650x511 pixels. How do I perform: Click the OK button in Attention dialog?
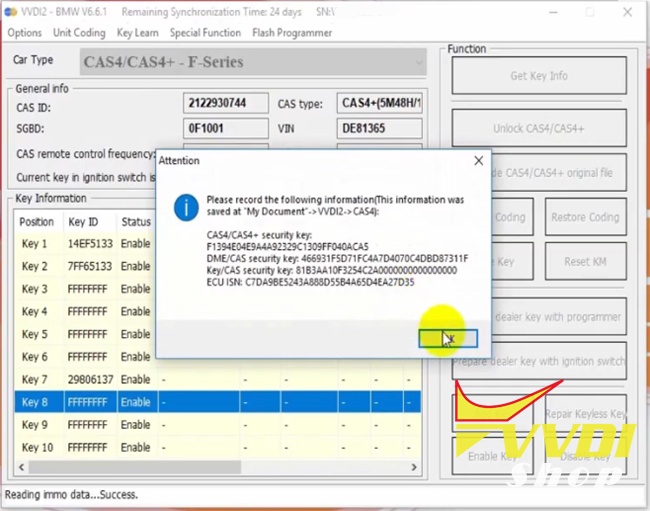[x=448, y=339]
